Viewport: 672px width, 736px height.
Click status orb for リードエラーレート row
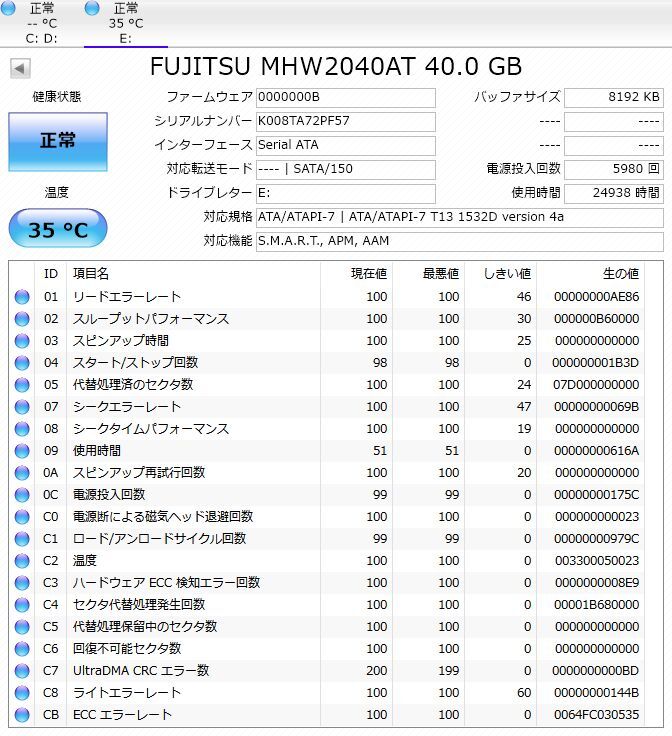click(22, 297)
